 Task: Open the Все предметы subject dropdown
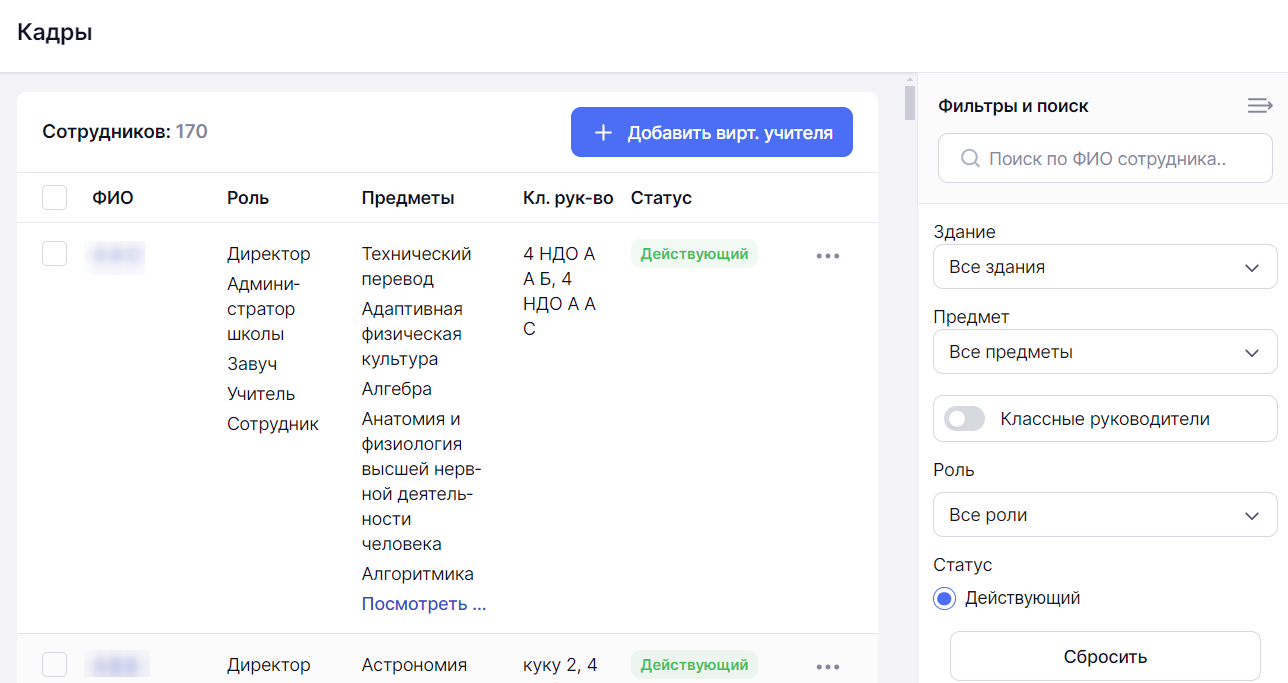tap(1105, 352)
